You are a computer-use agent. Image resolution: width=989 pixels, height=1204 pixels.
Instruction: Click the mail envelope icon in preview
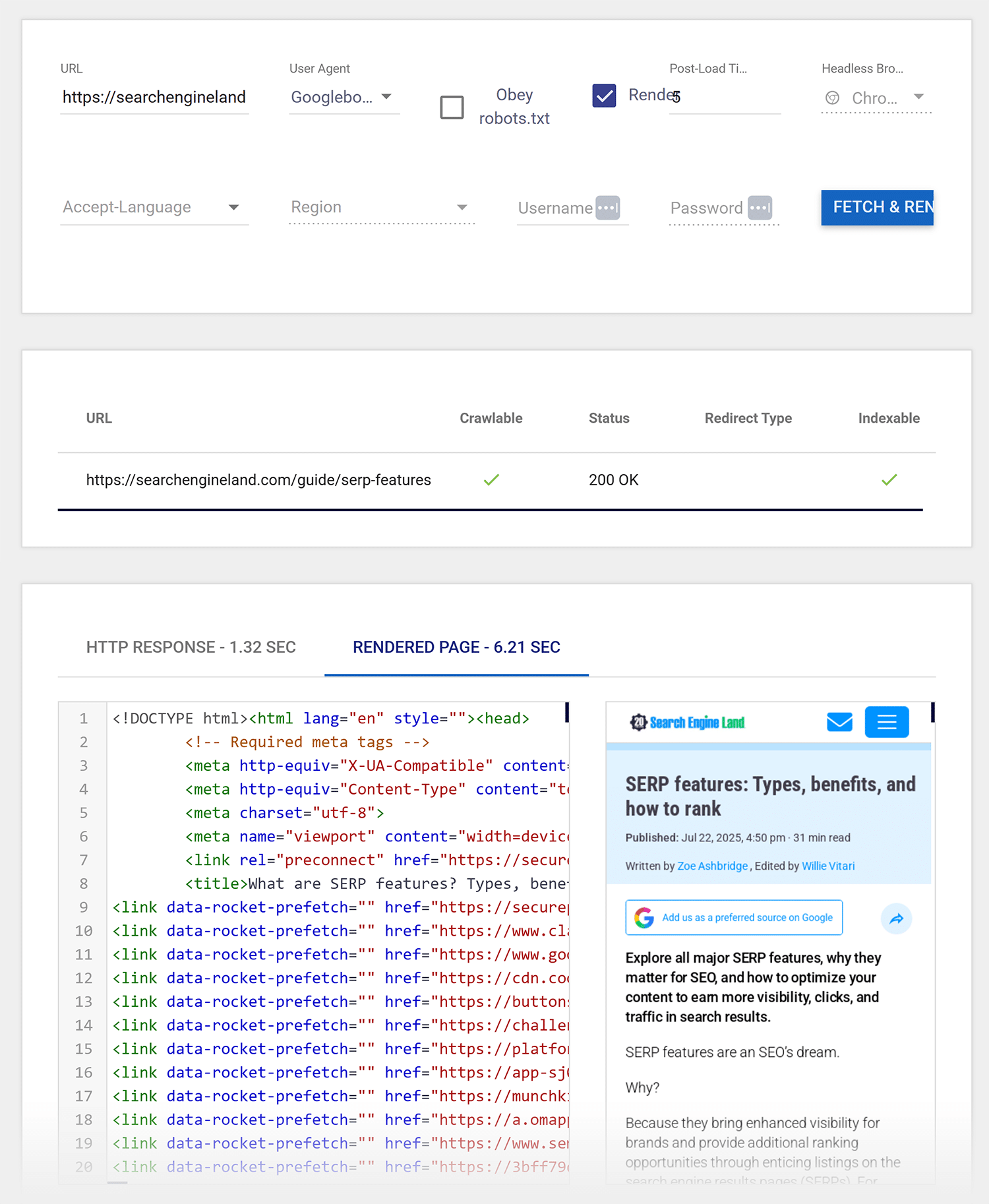pyautogui.click(x=839, y=722)
